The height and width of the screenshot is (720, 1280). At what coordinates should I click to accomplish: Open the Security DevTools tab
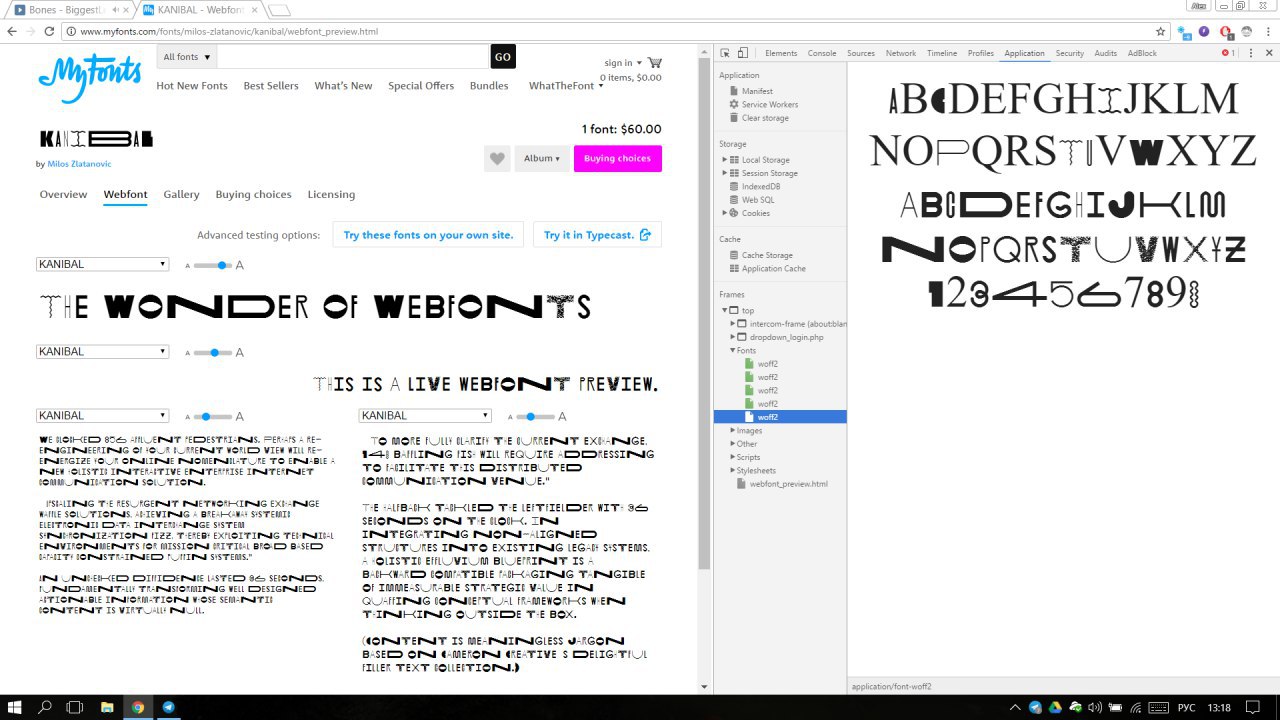click(x=1070, y=53)
